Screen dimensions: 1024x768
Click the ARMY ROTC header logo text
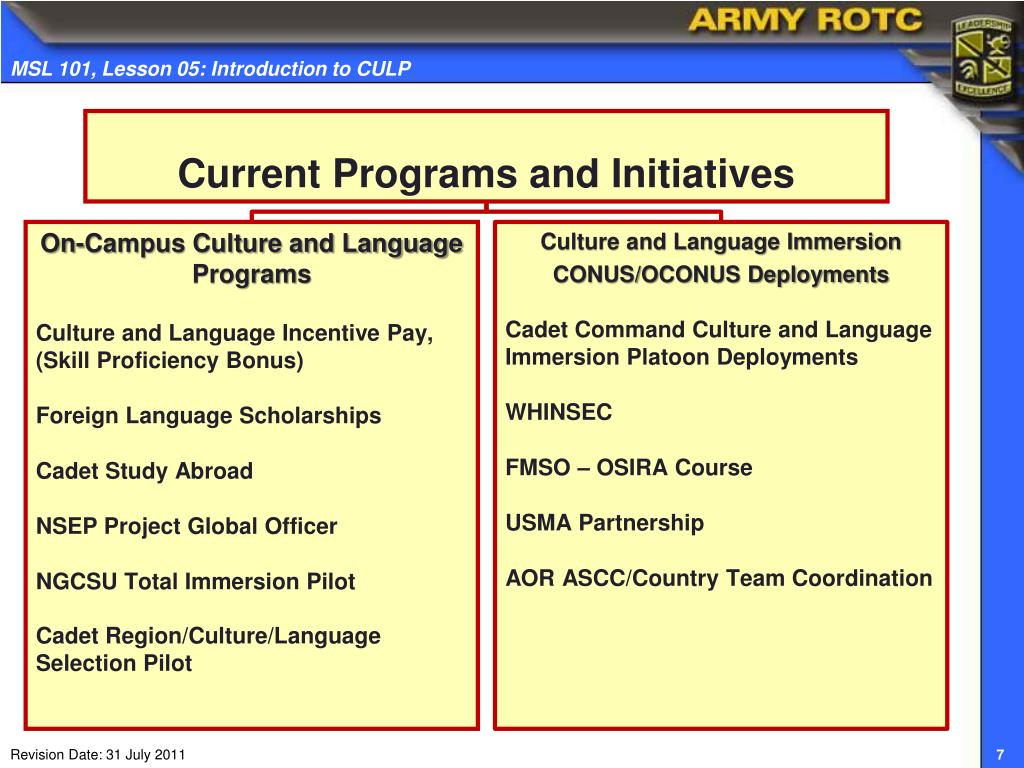(x=805, y=20)
